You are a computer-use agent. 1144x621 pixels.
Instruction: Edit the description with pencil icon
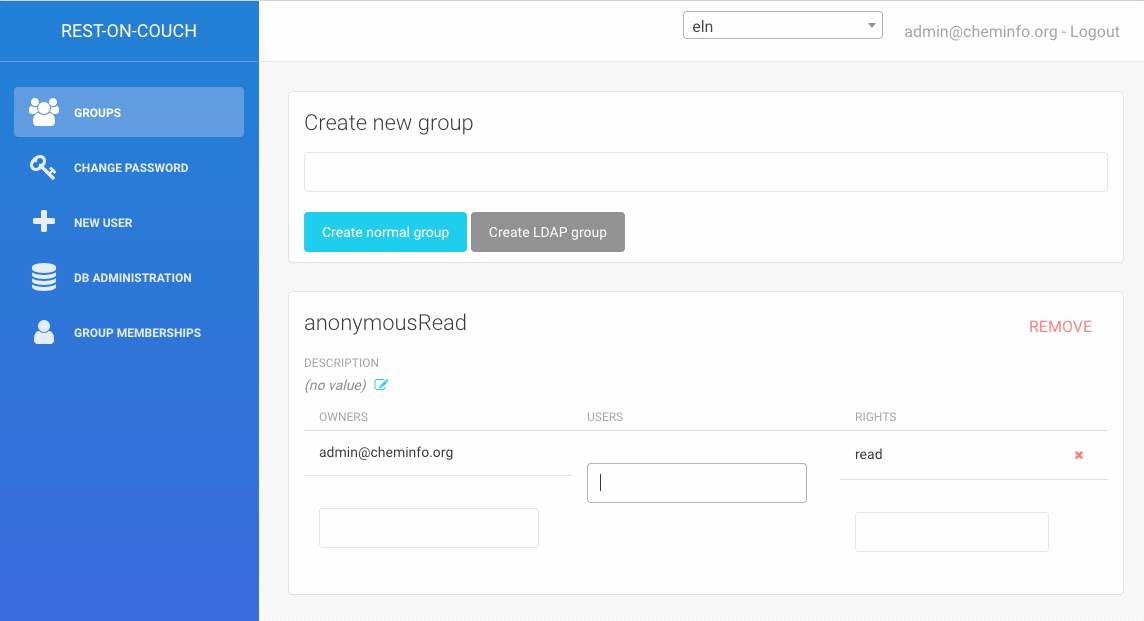coord(381,385)
